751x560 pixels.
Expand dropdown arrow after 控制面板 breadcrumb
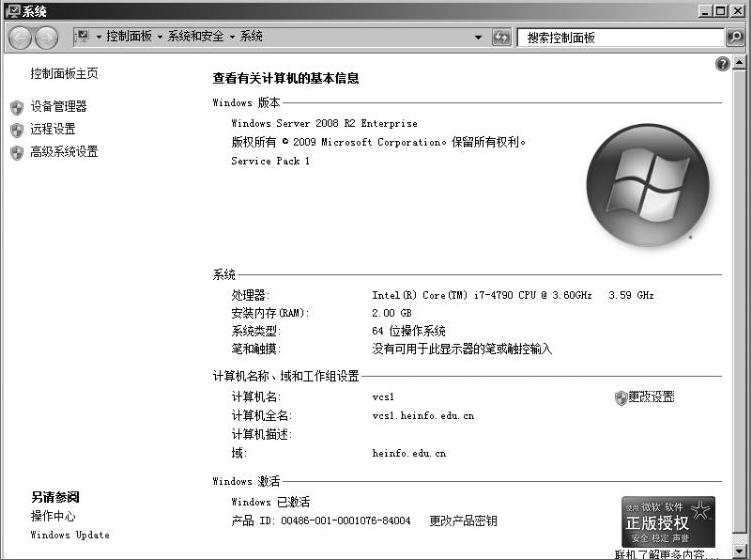pyautogui.click(x=159, y=37)
